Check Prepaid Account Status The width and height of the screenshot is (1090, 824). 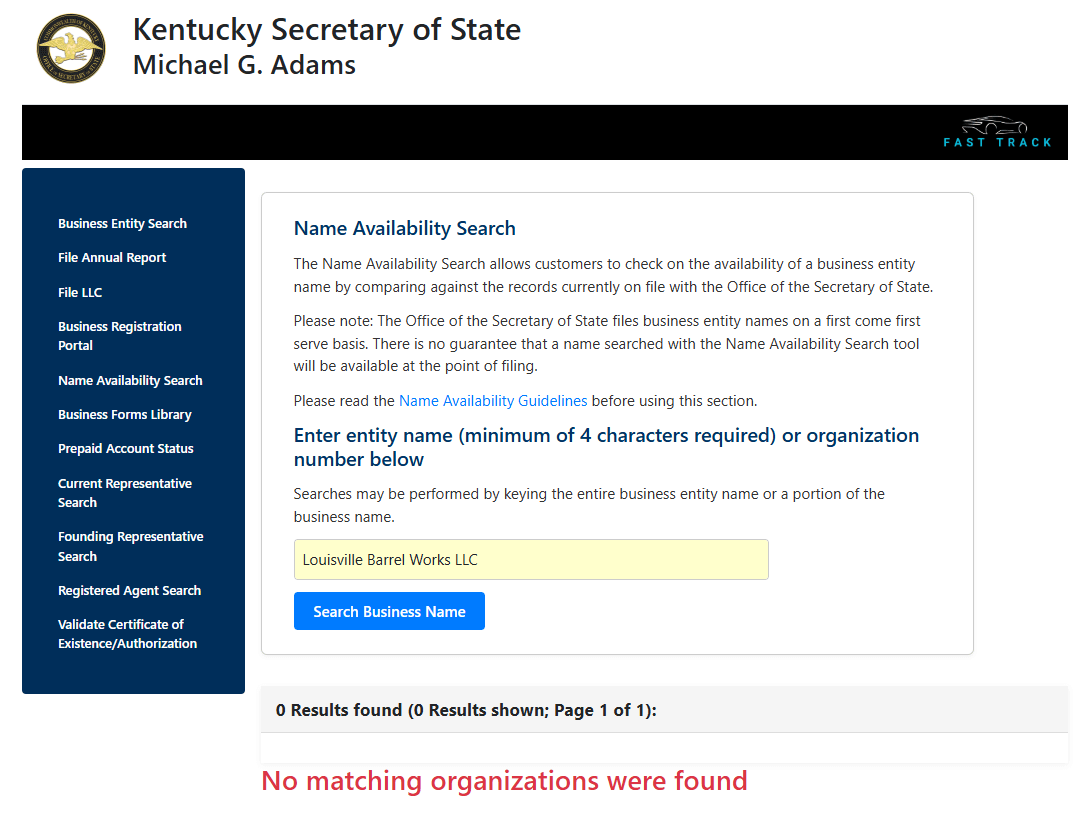[x=125, y=448]
